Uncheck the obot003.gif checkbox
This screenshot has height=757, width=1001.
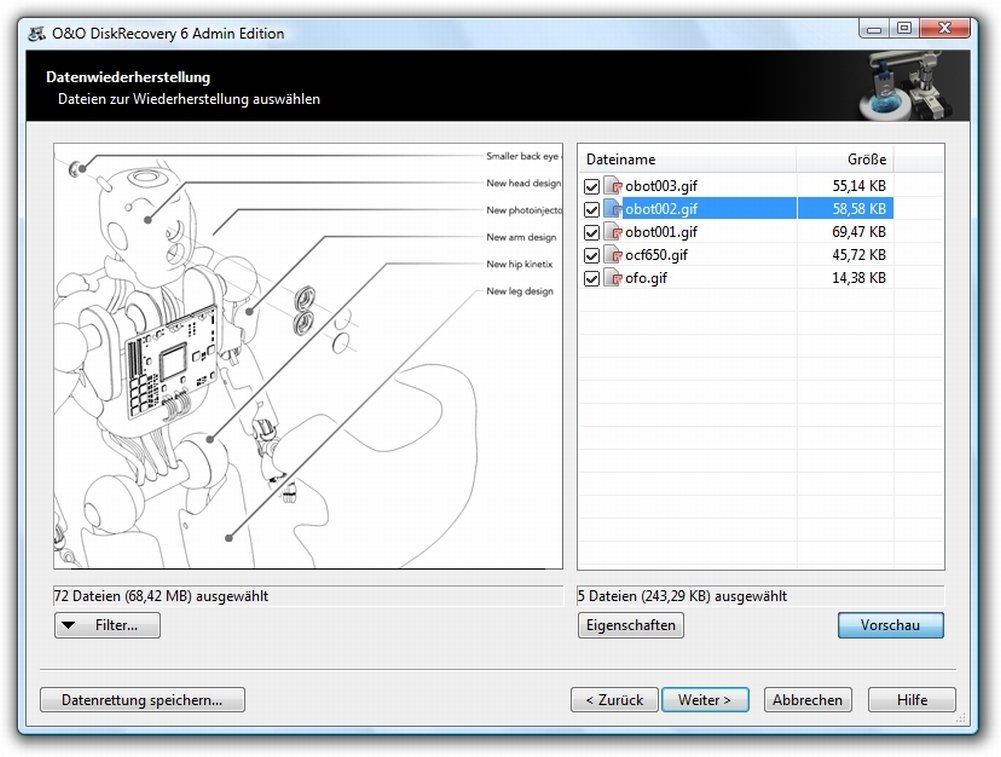(x=591, y=186)
